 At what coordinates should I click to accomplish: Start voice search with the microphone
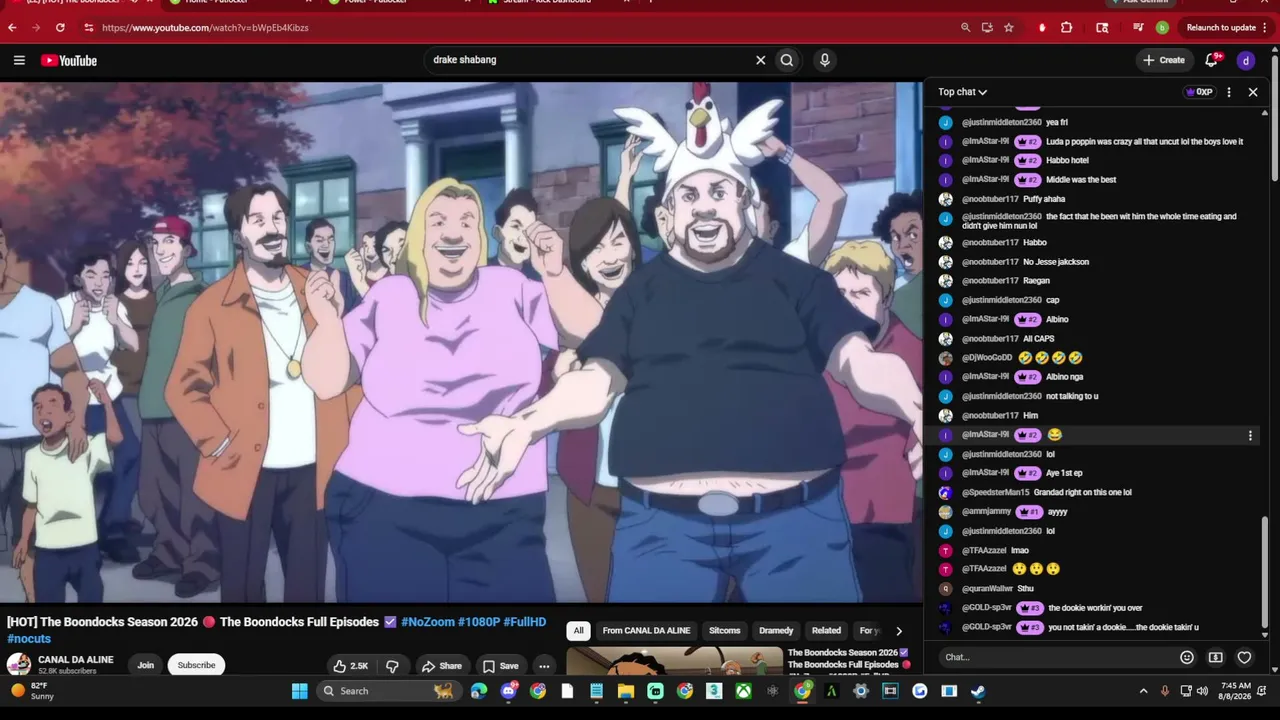(x=824, y=60)
